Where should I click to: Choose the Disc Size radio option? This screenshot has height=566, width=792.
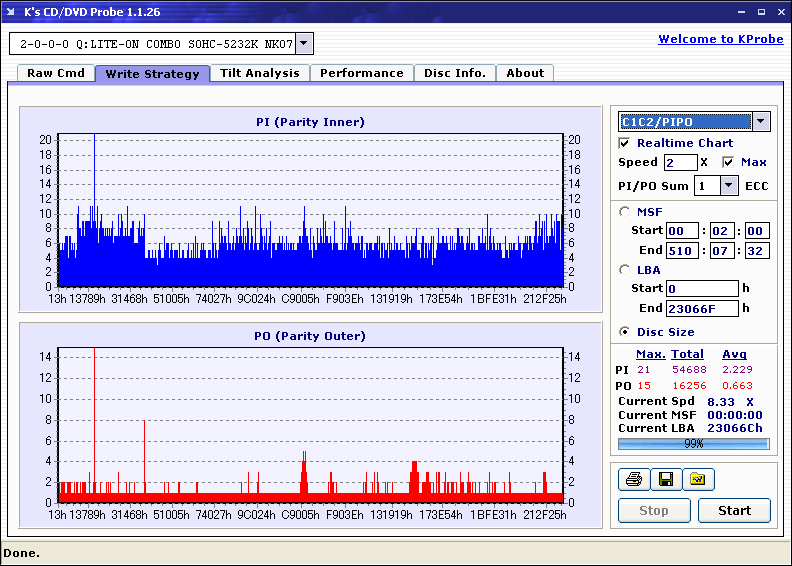coord(625,332)
